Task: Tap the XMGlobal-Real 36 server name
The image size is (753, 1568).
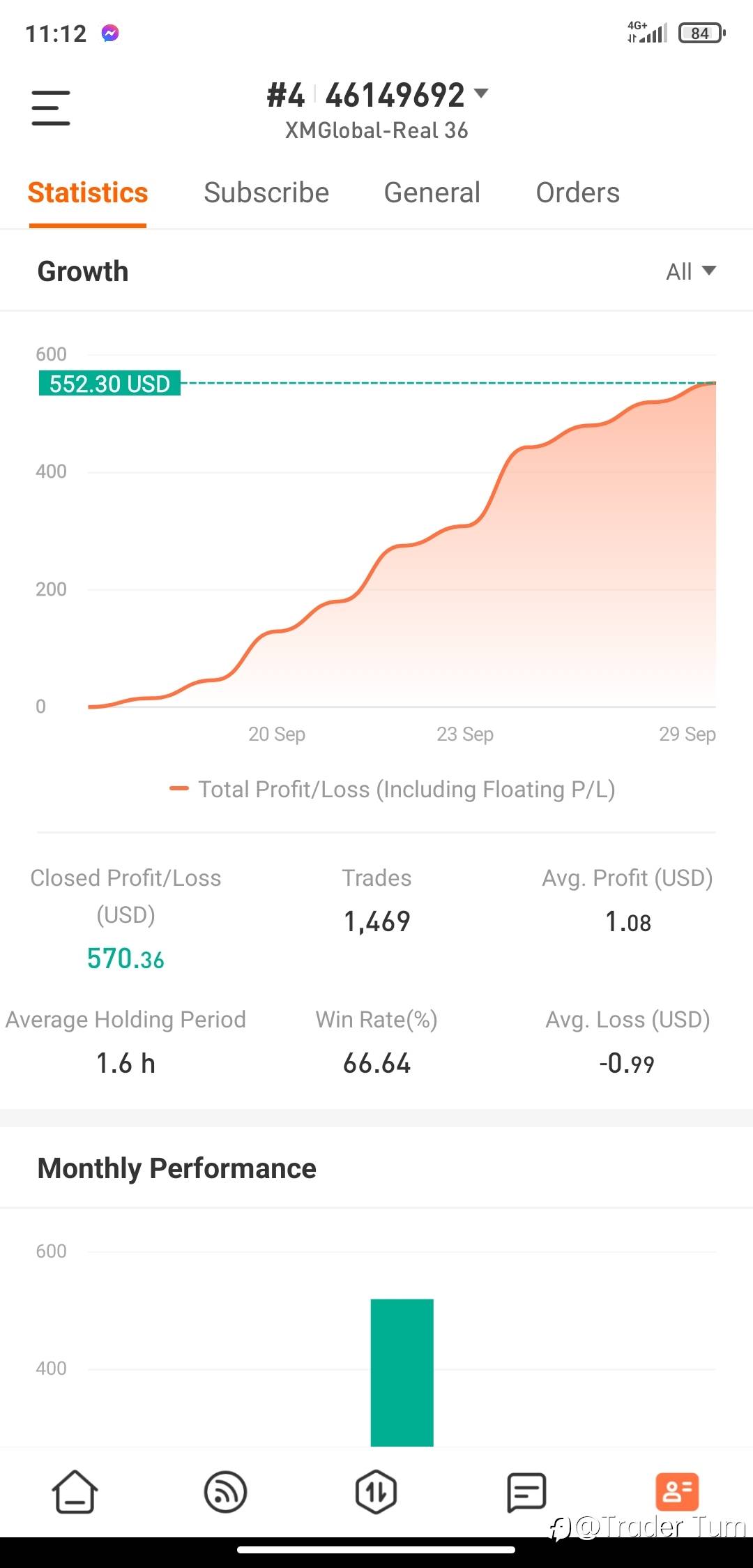Action: pyautogui.click(x=376, y=130)
